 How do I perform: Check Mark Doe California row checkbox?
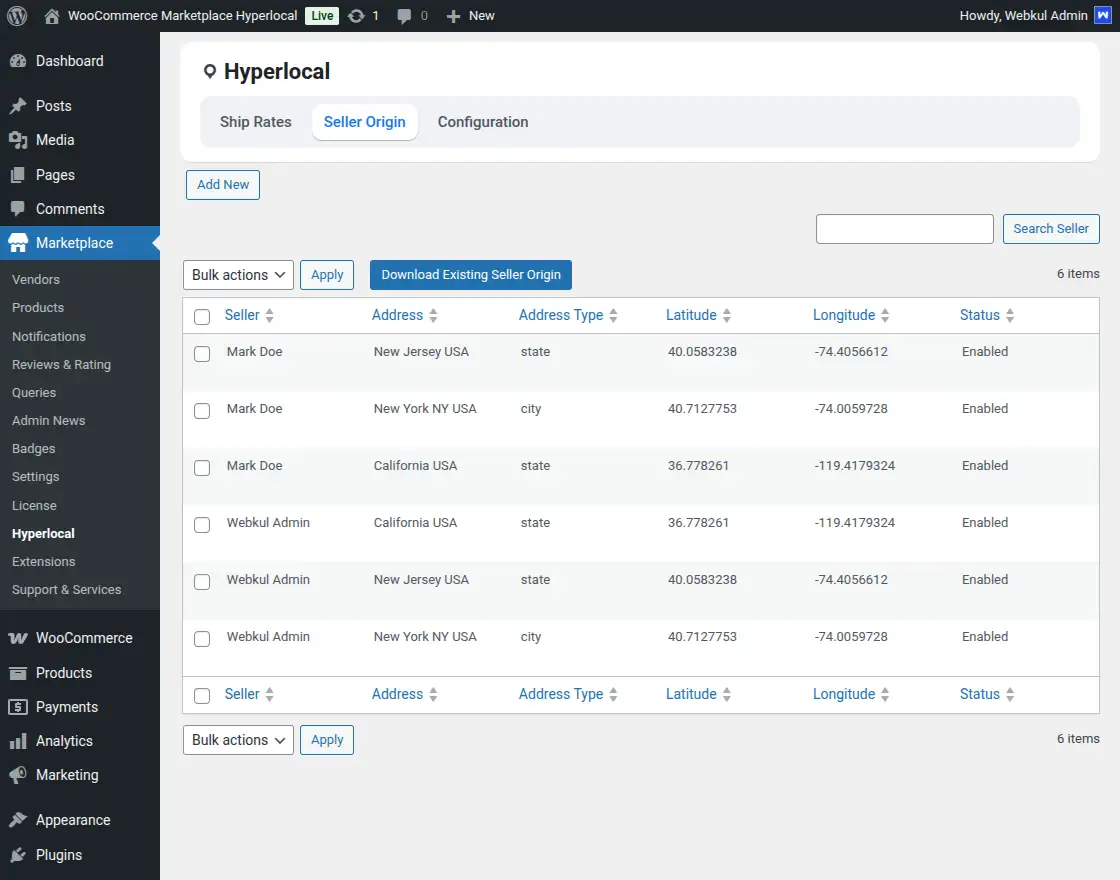202,468
